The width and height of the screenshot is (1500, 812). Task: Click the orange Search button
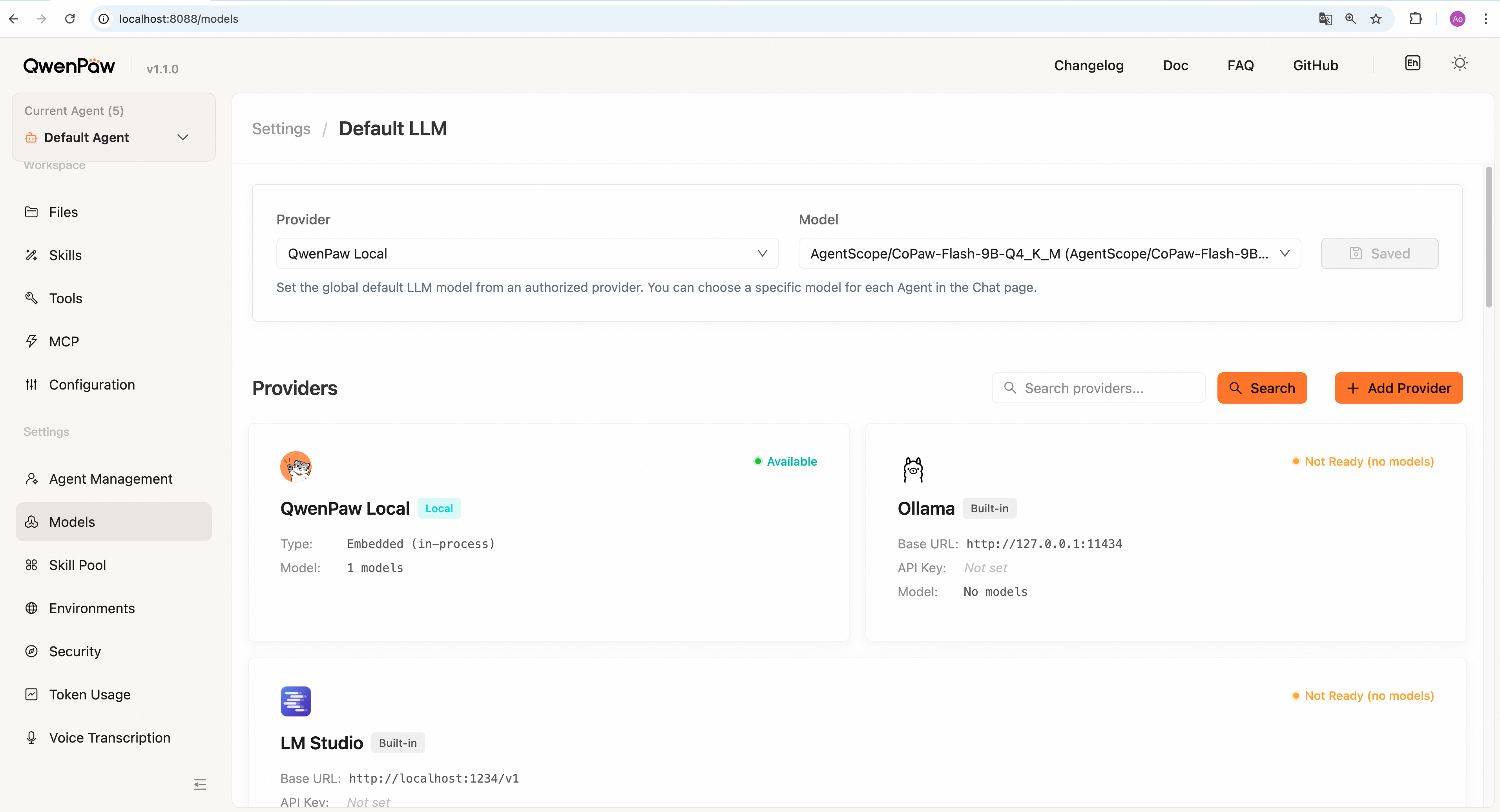pyautogui.click(x=1262, y=388)
